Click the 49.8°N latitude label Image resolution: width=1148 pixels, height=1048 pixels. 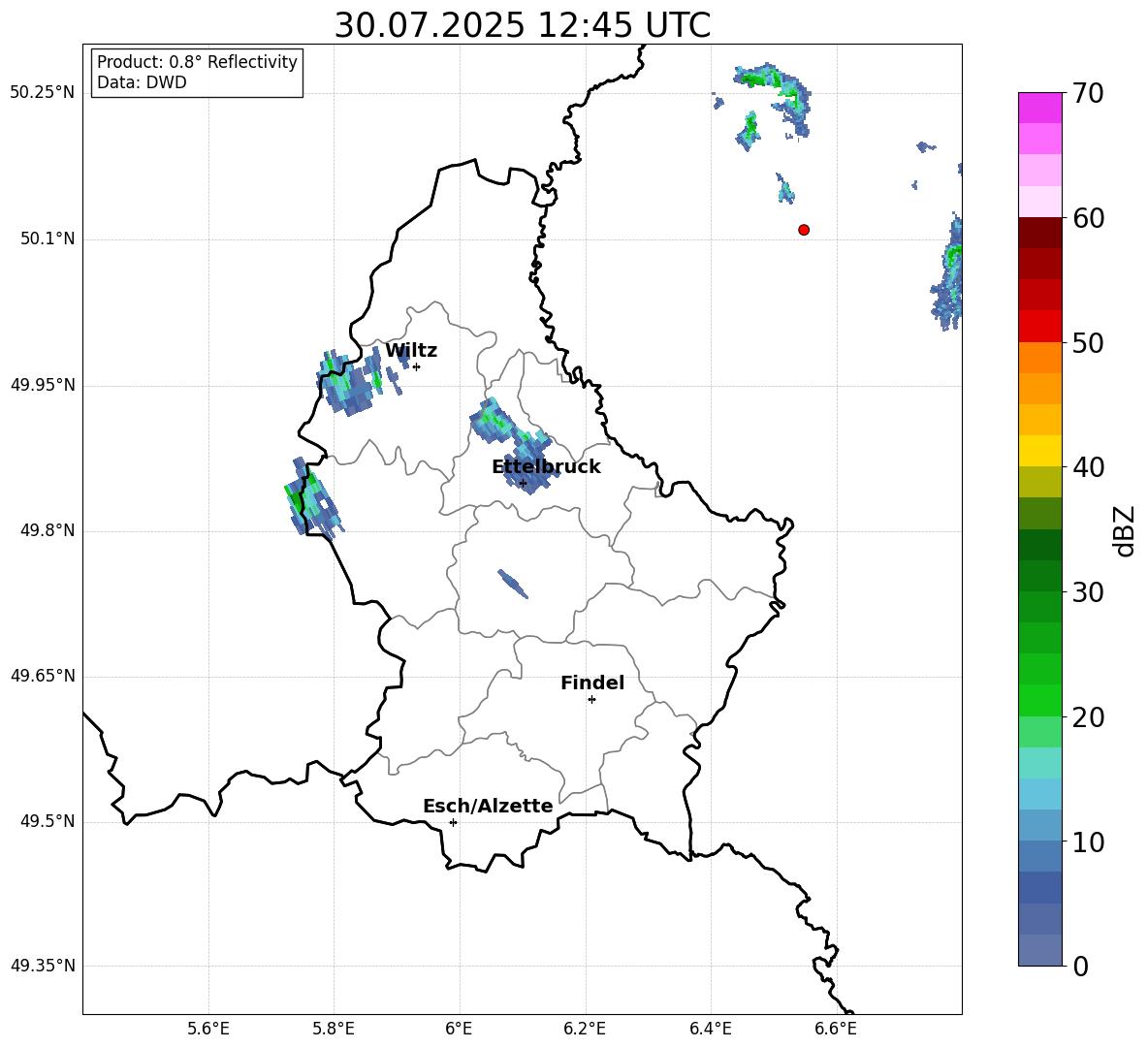(48, 530)
